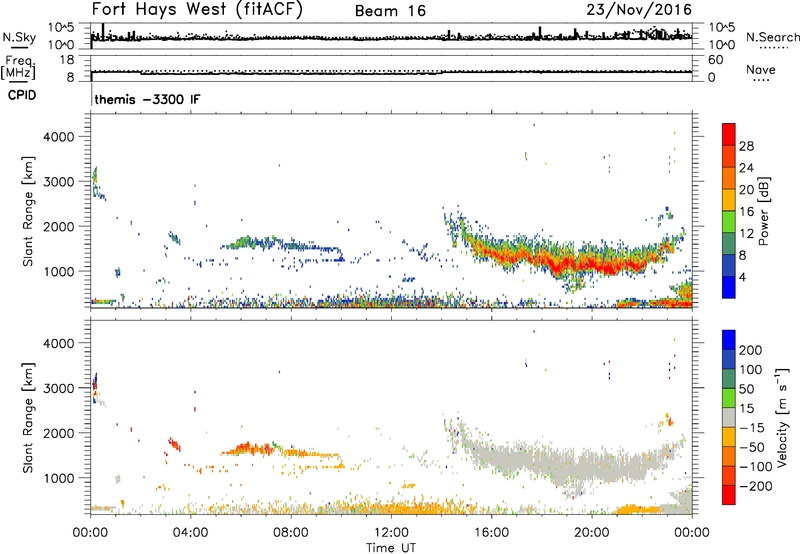Click the orange velocity patch near 06:00
Viewport: 800px width, 554px height.
(x=248, y=449)
